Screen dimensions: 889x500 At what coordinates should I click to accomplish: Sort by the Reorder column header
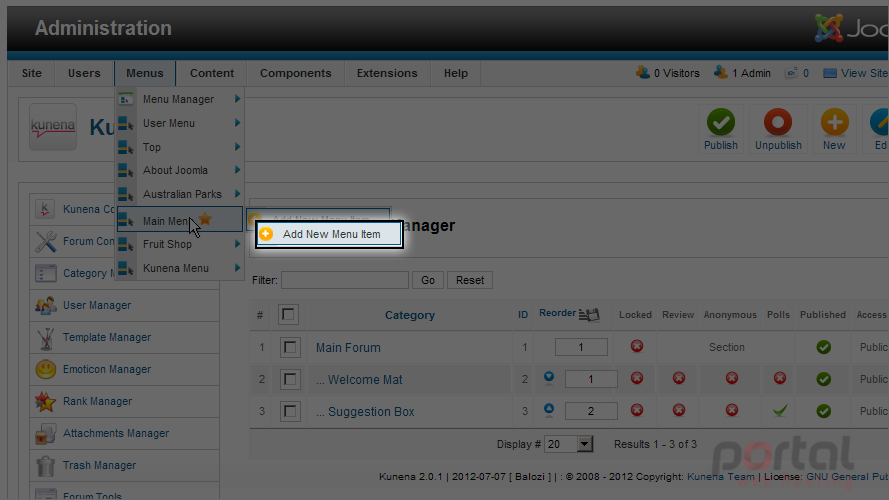pyautogui.click(x=557, y=313)
